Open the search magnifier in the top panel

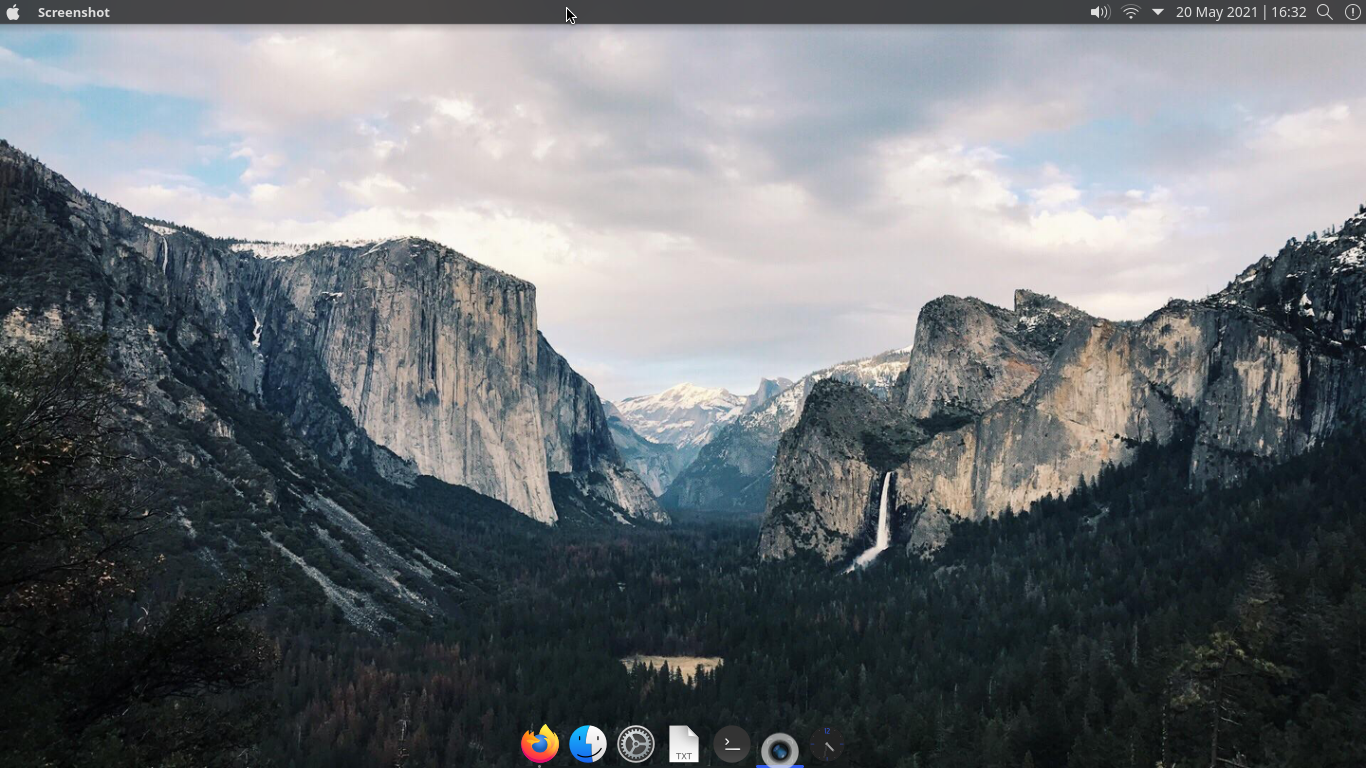1325,12
